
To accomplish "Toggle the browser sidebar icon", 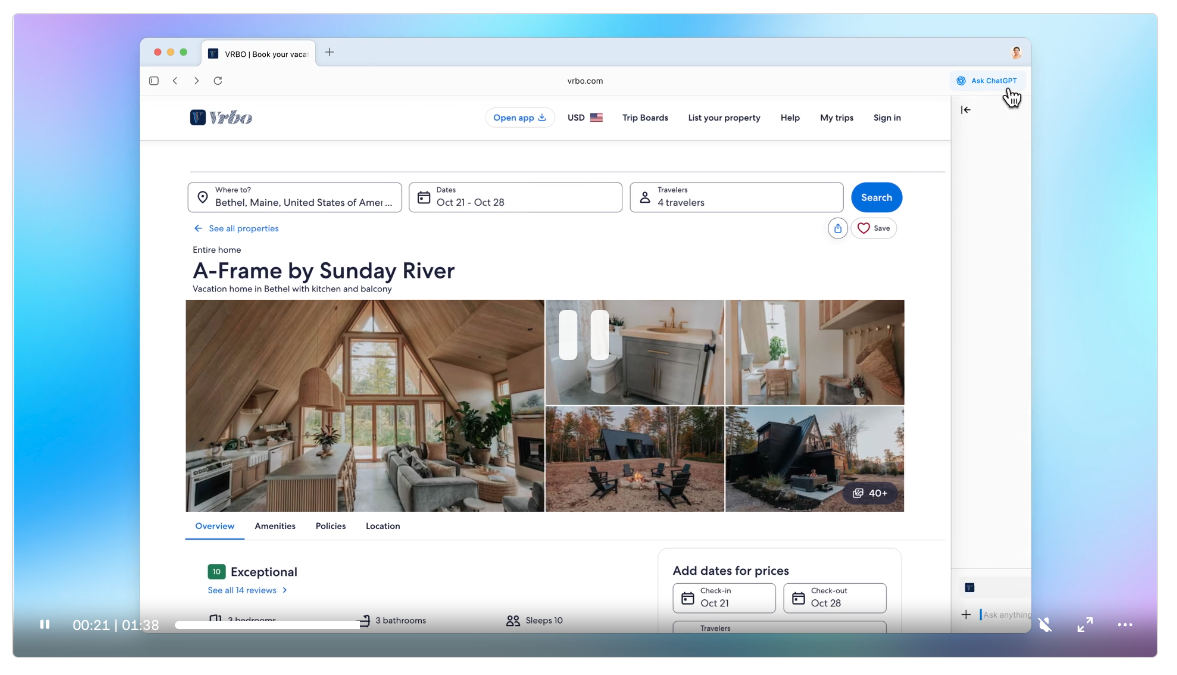I will [x=154, y=81].
